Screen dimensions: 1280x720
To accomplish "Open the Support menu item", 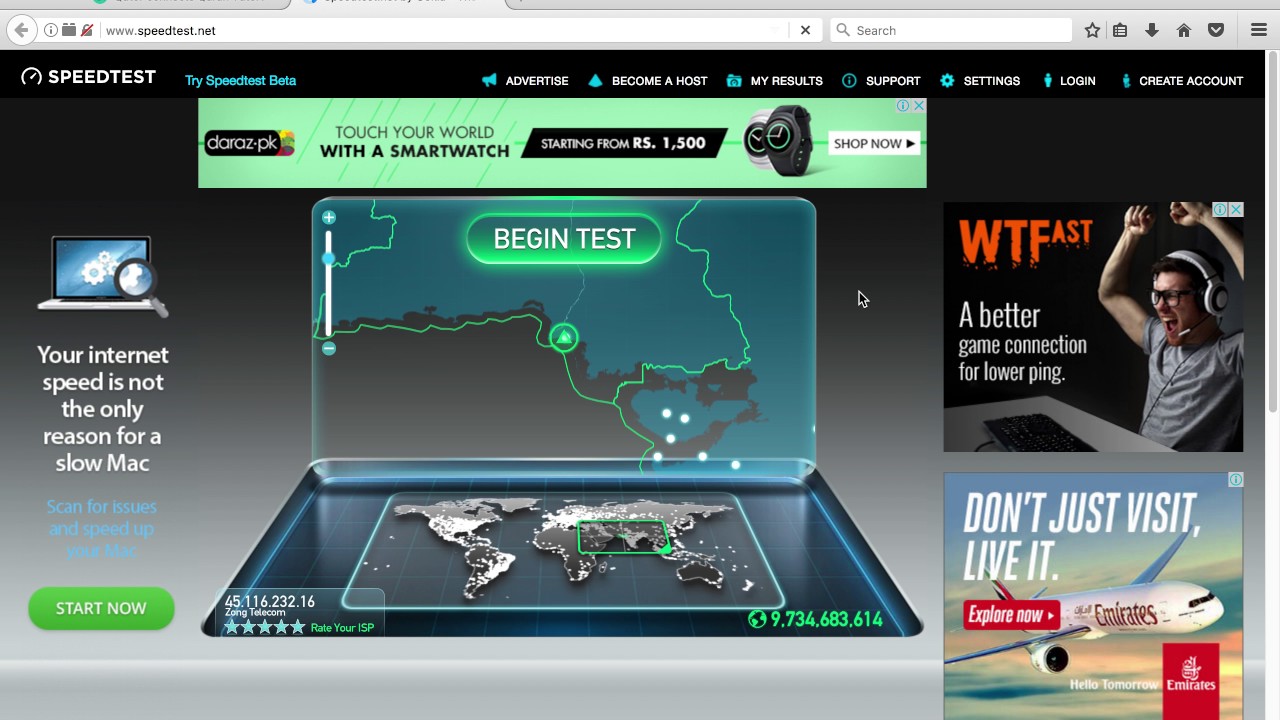I will (x=881, y=81).
